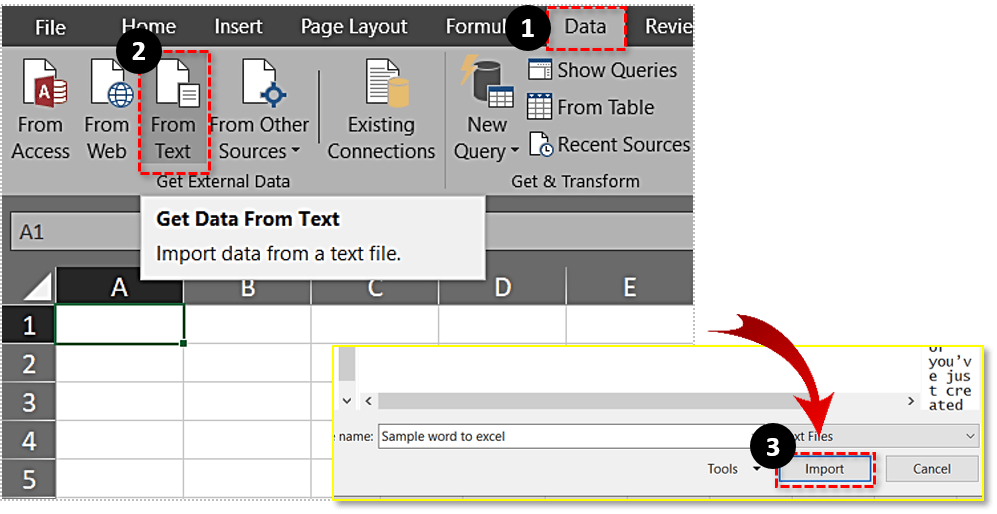Open the Text Files type combo box
The height and width of the screenshot is (514, 997).
coord(878,436)
